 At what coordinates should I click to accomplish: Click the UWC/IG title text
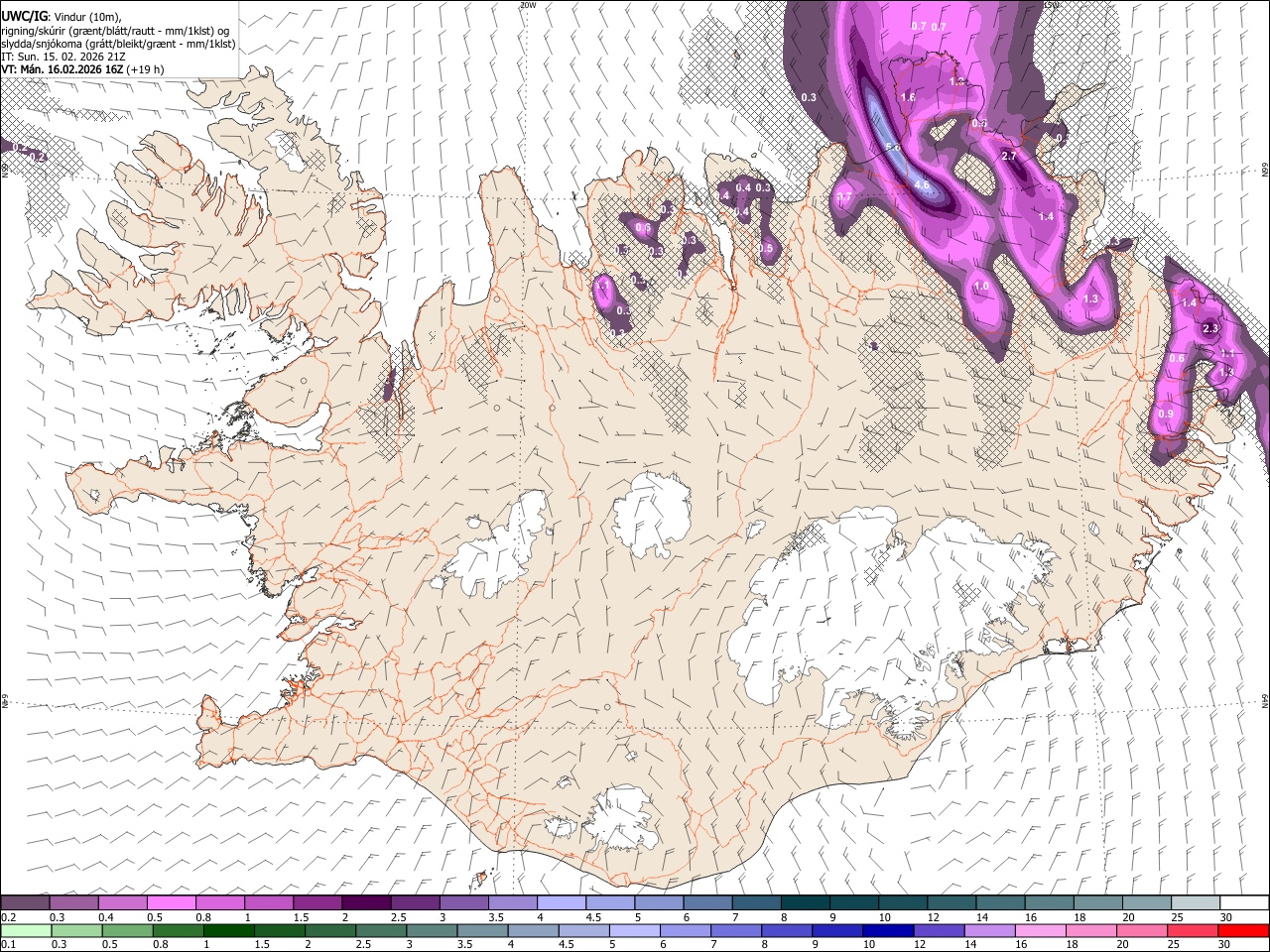tap(24, 16)
